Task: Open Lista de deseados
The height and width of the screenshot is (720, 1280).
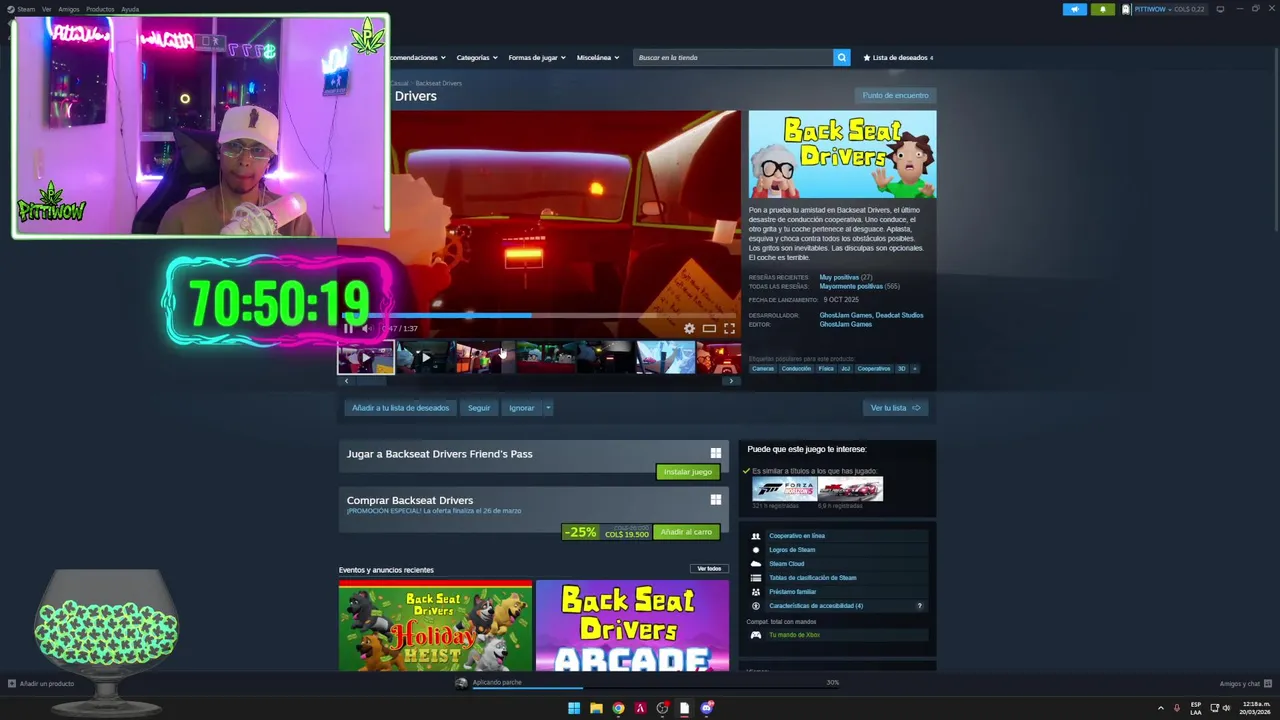Action: tap(898, 58)
